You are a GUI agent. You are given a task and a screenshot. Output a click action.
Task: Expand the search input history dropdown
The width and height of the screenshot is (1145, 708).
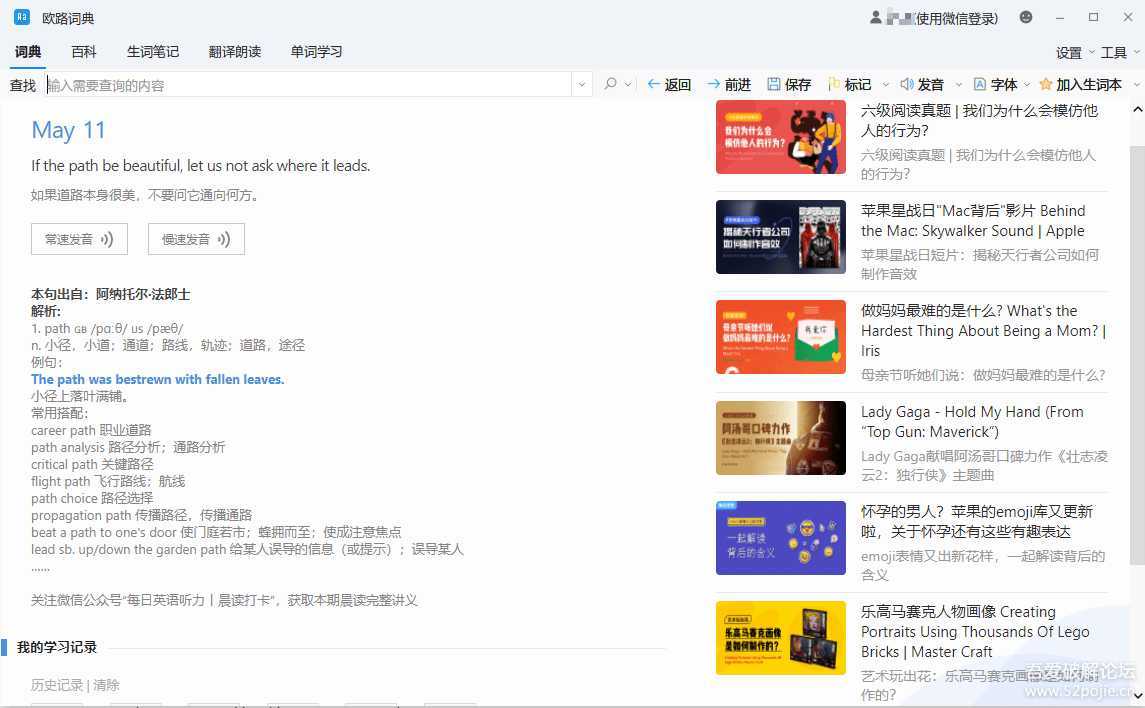[582, 85]
